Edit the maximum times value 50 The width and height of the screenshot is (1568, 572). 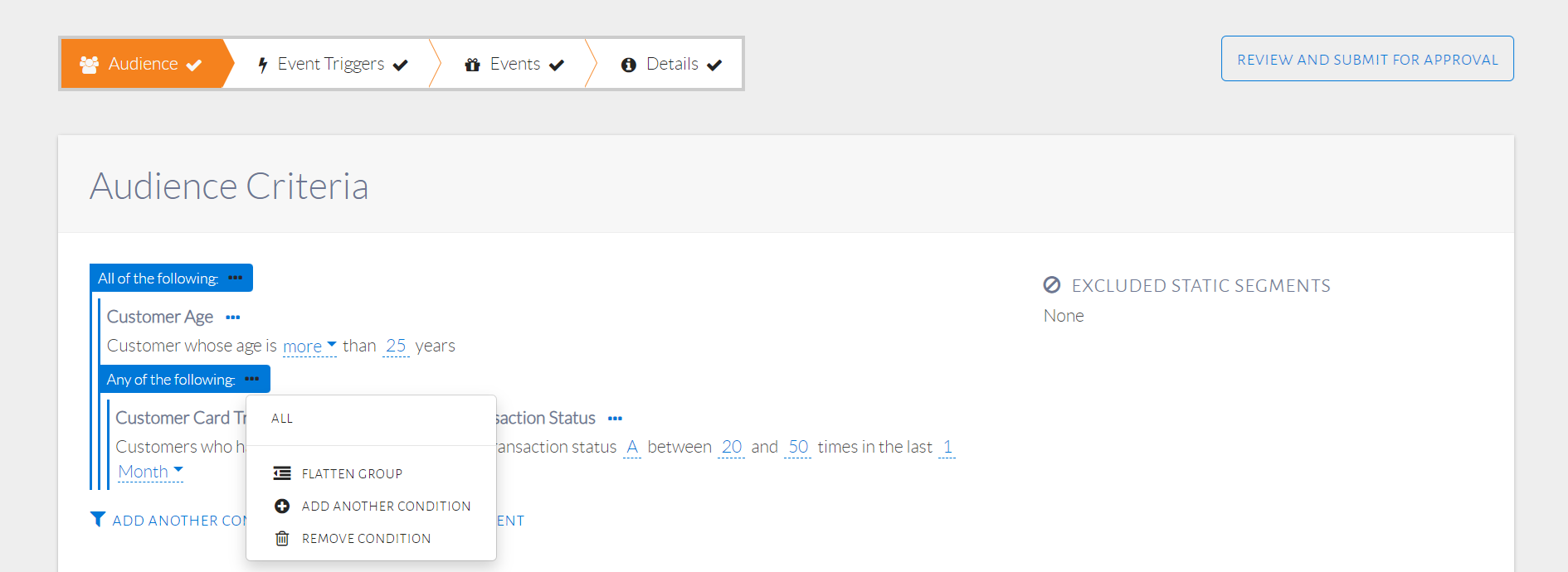click(797, 447)
